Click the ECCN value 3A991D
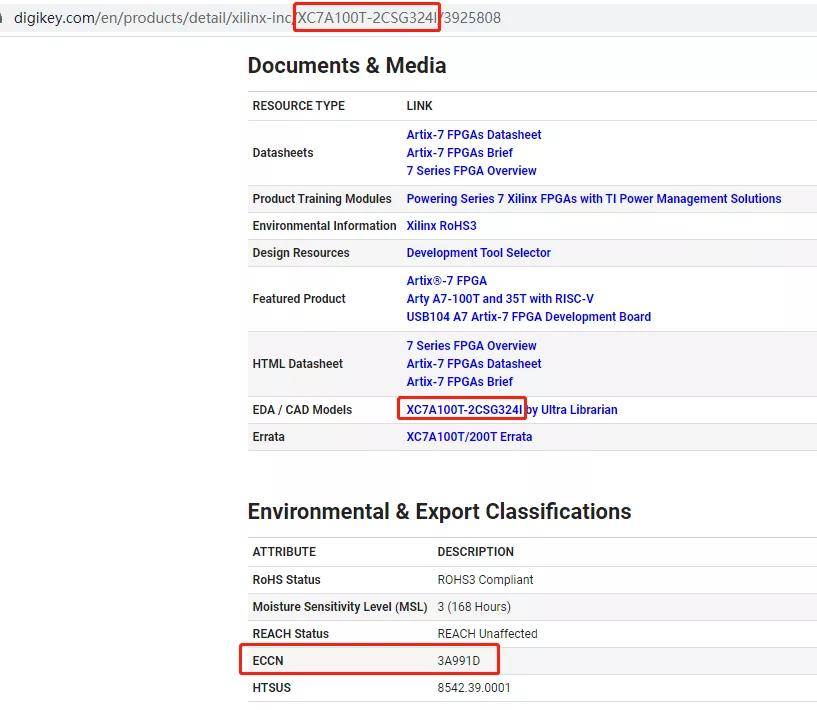The height and width of the screenshot is (710, 817). point(458,661)
